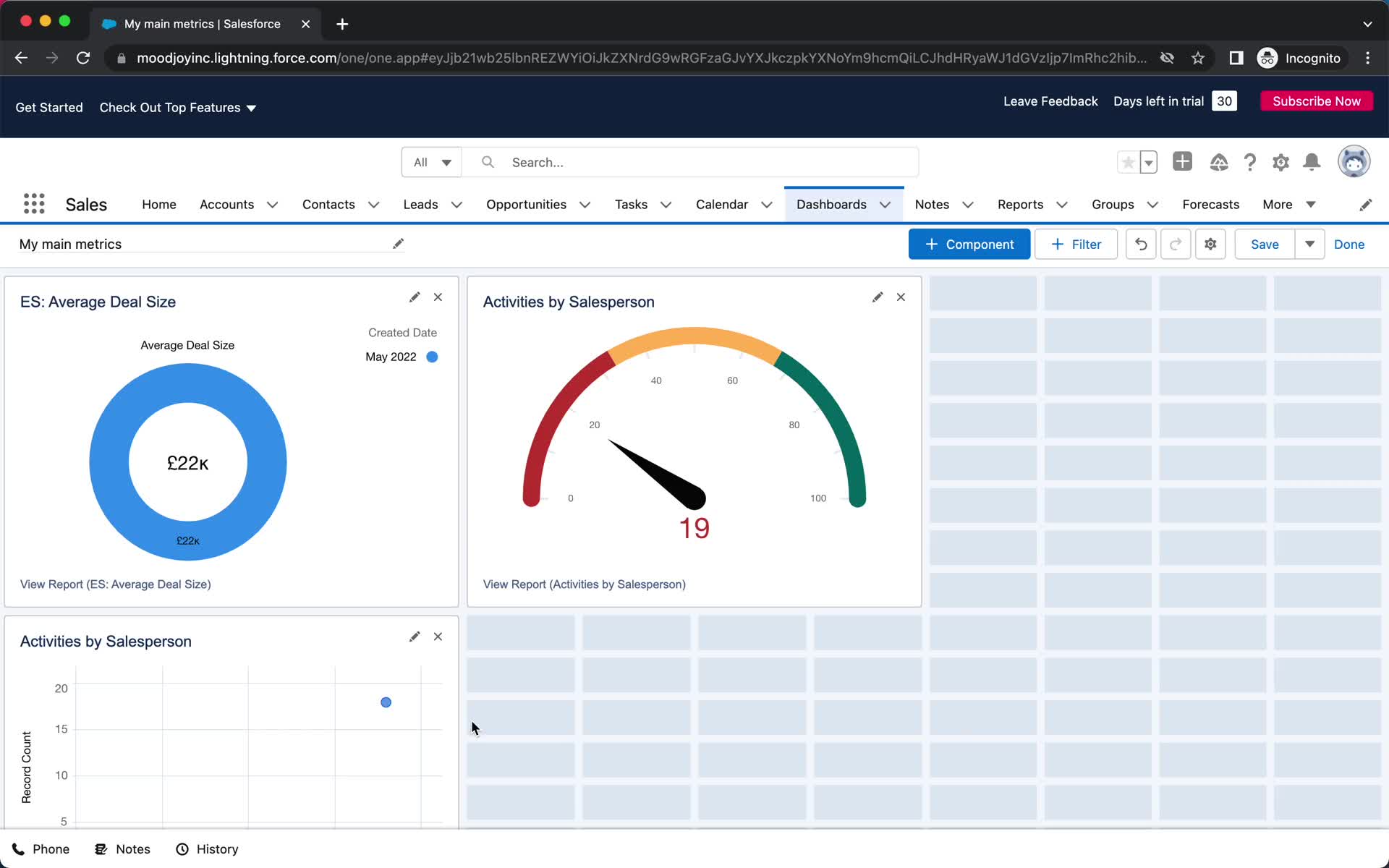
Task: Click the pencil icon to rename dashboard title
Action: [x=398, y=244]
